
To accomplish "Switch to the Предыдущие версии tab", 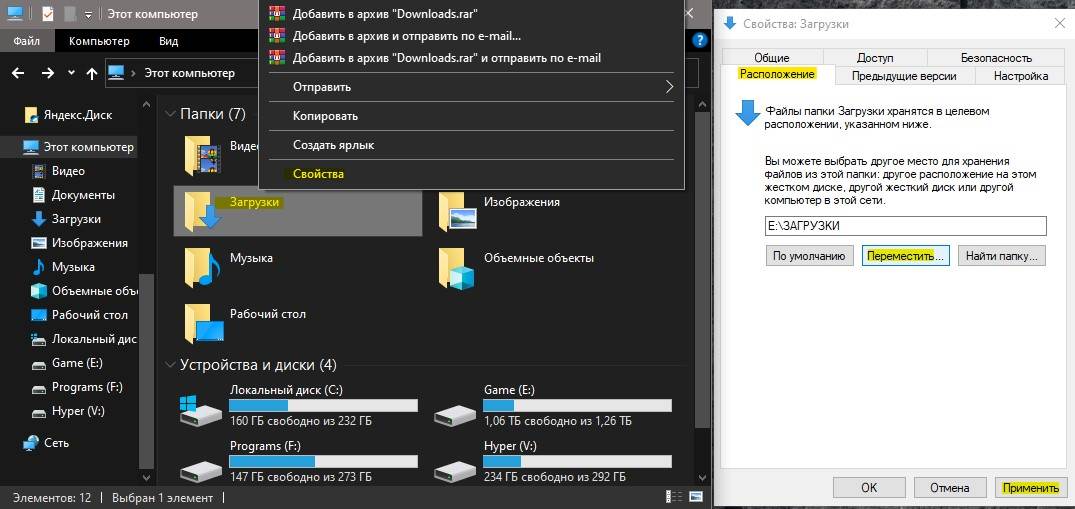I will [904, 75].
